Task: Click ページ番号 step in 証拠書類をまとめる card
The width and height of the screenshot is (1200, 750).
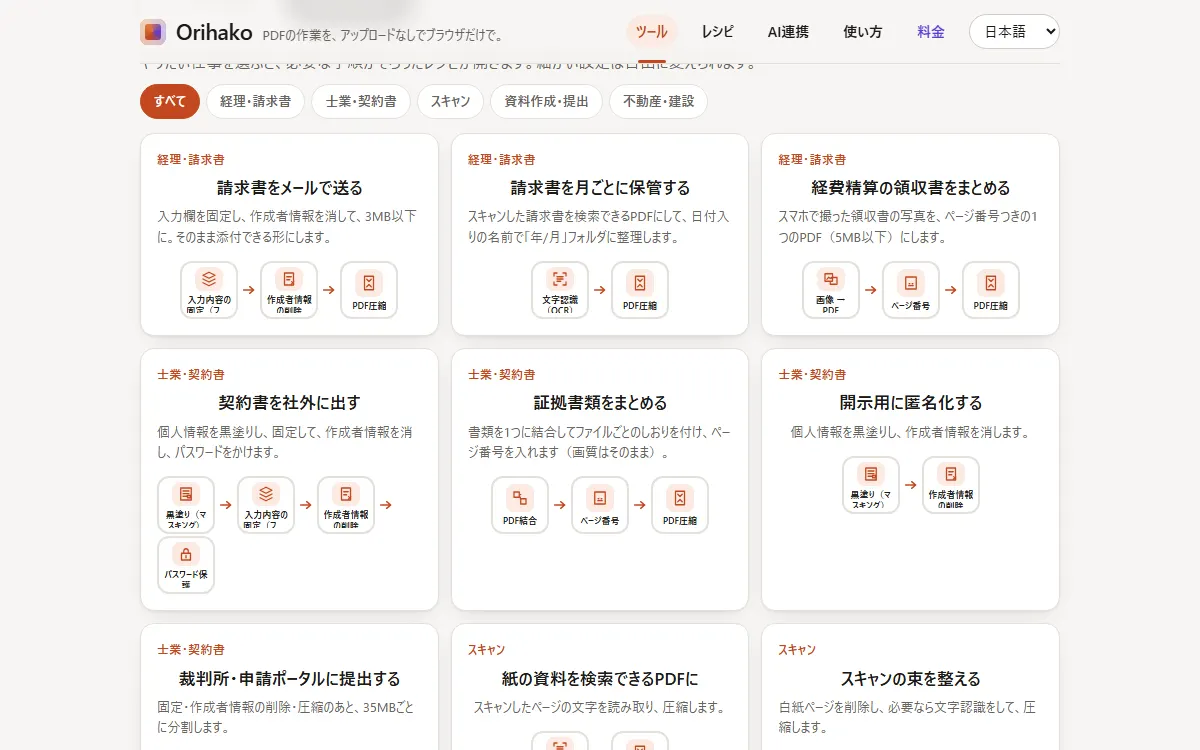Action: pyautogui.click(x=600, y=505)
